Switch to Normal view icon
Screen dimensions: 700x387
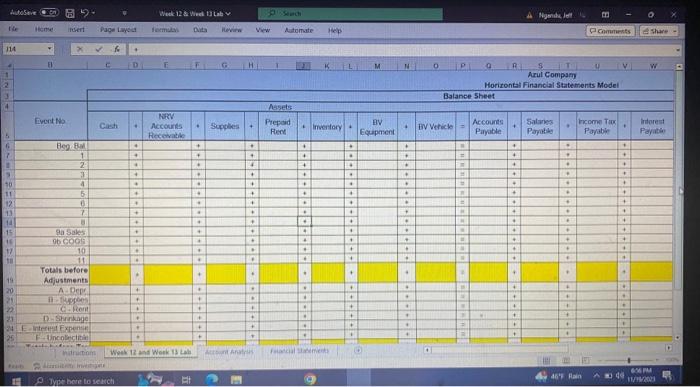546,360
